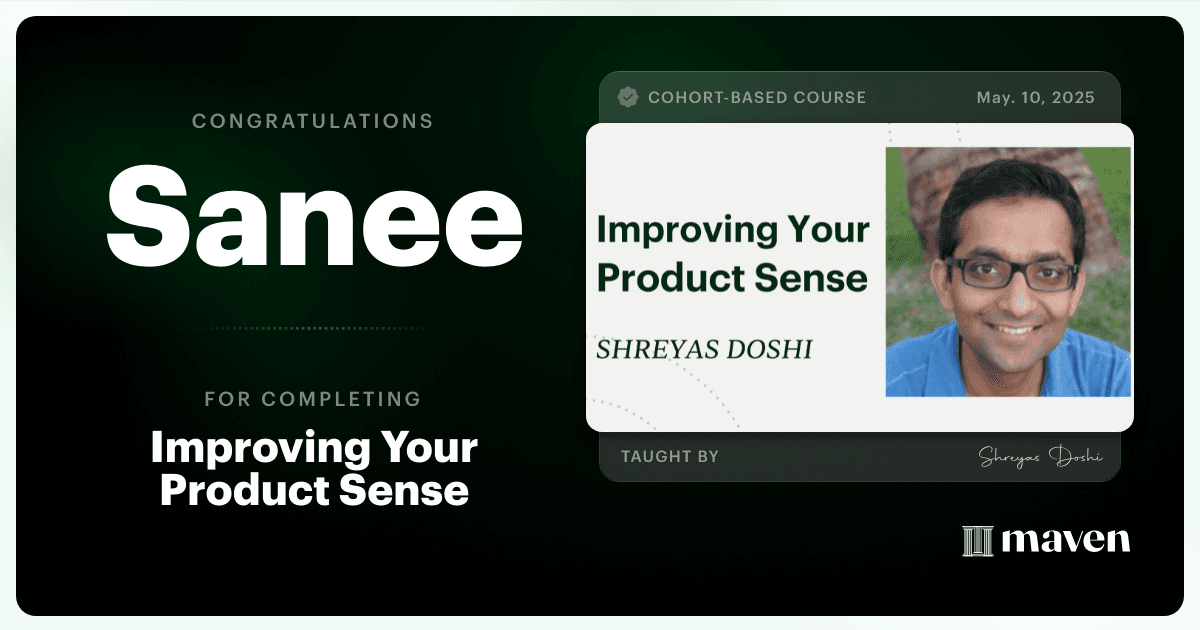
Task: Select the CONGRATULATIONS heading text
Action: (313, 121)
